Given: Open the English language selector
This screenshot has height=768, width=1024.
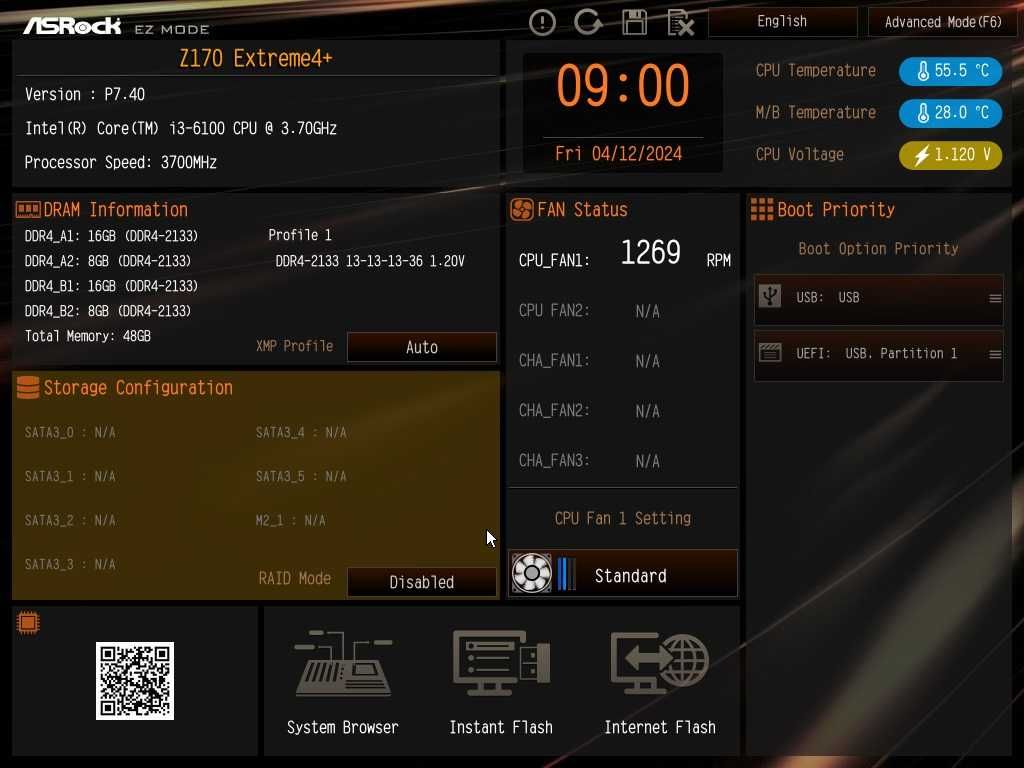Looking at the screenshot, I should click(x=782, y=22).
